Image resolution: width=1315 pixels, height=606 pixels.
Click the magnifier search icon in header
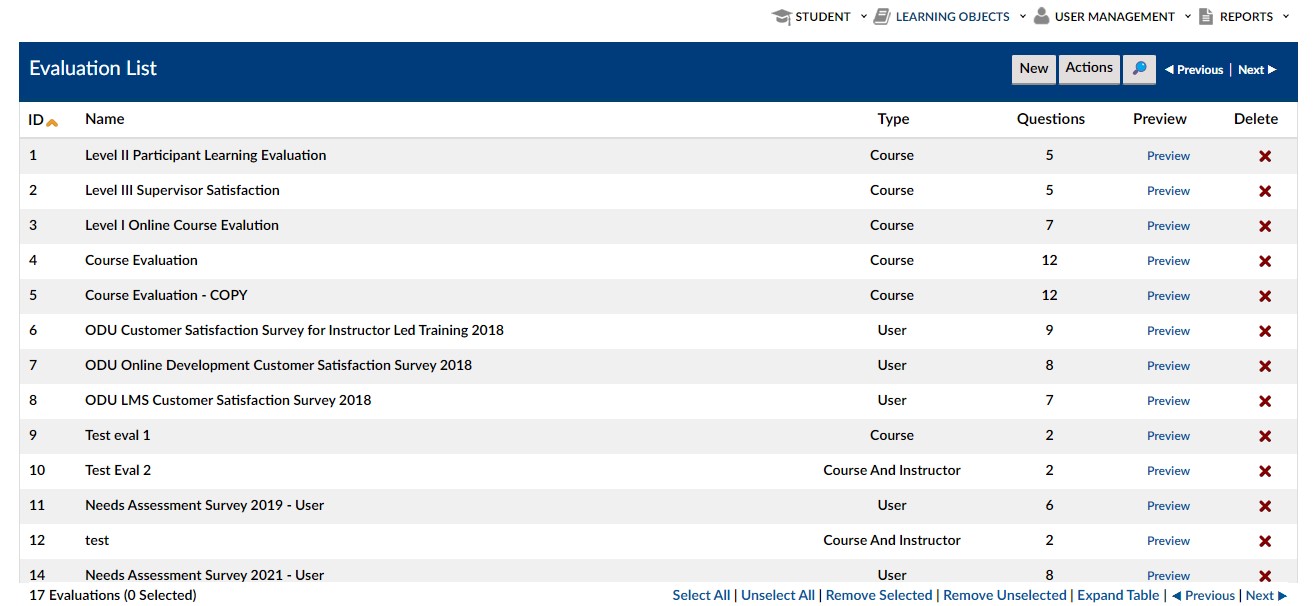(x=1139, y=69)
